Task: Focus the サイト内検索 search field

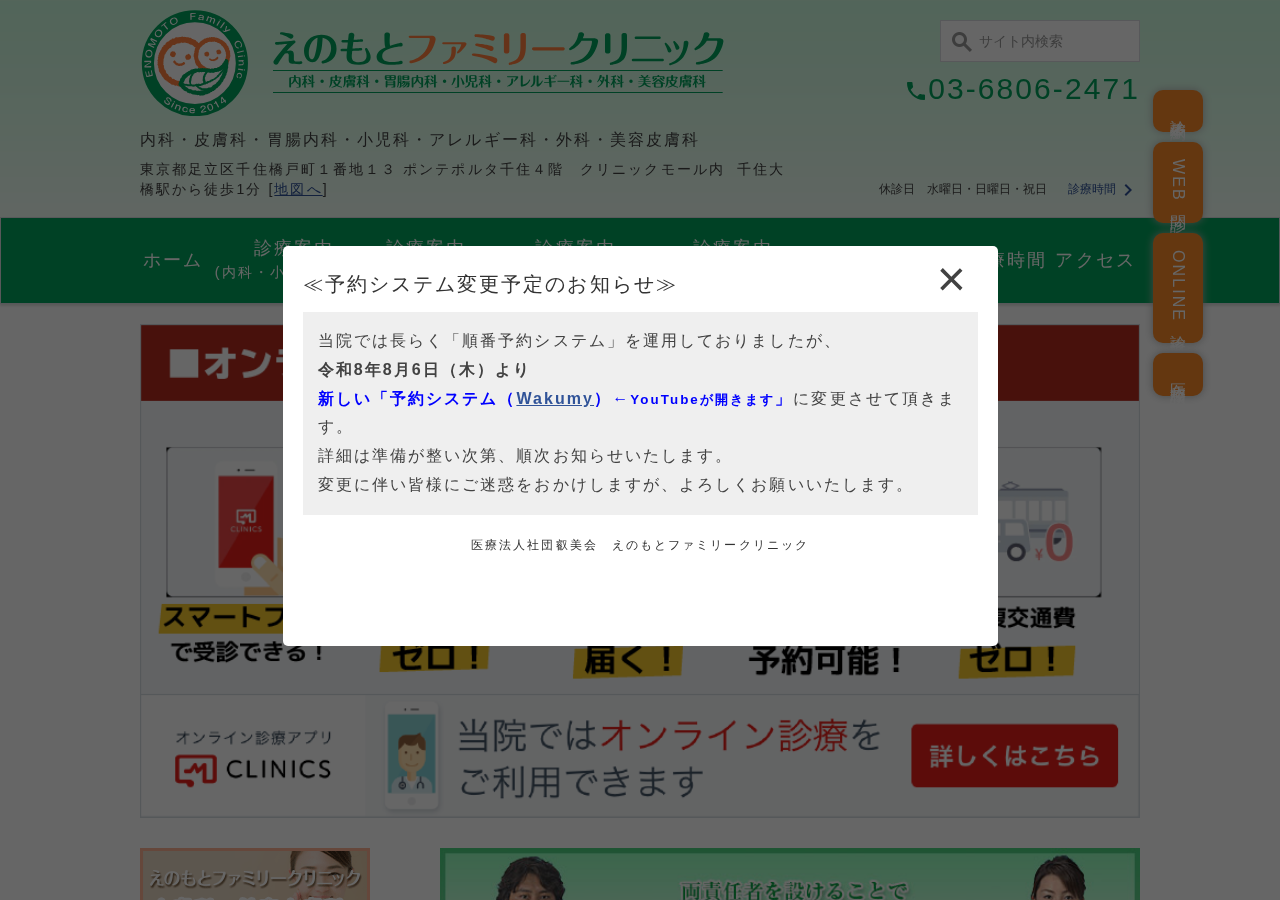Action: pyautogui.click(x=1040, y=41)
